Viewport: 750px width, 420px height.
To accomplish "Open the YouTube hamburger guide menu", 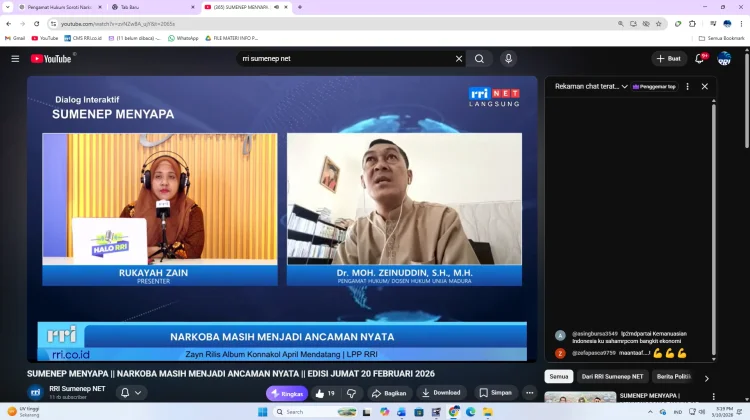I will pyautogui.click(x=15, y=59).
